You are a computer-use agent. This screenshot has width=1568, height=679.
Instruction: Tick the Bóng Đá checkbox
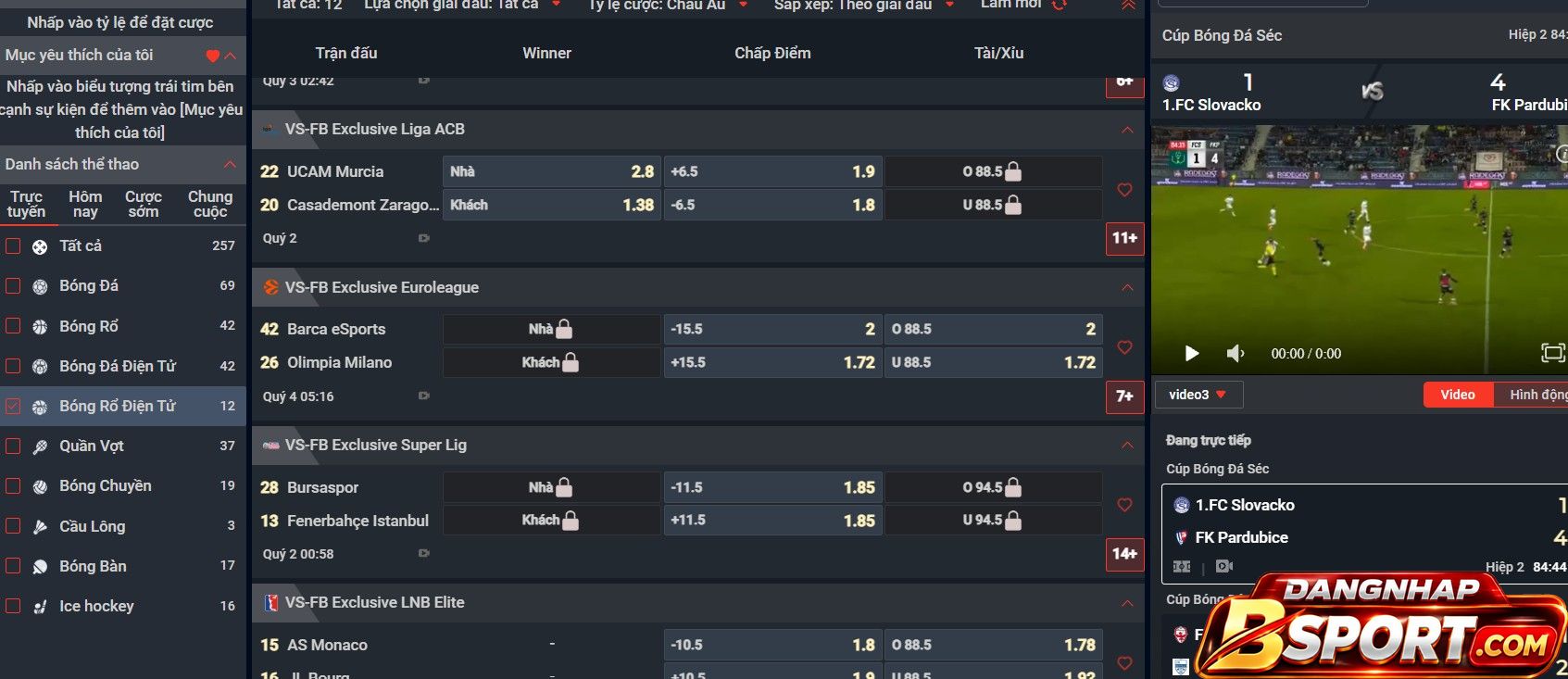(x=13, y=286)
